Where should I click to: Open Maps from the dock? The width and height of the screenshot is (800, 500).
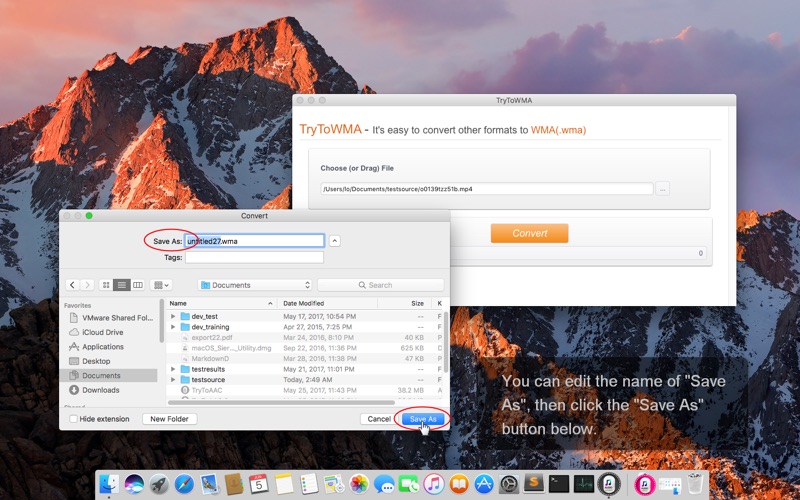click(x=334, y=484)
